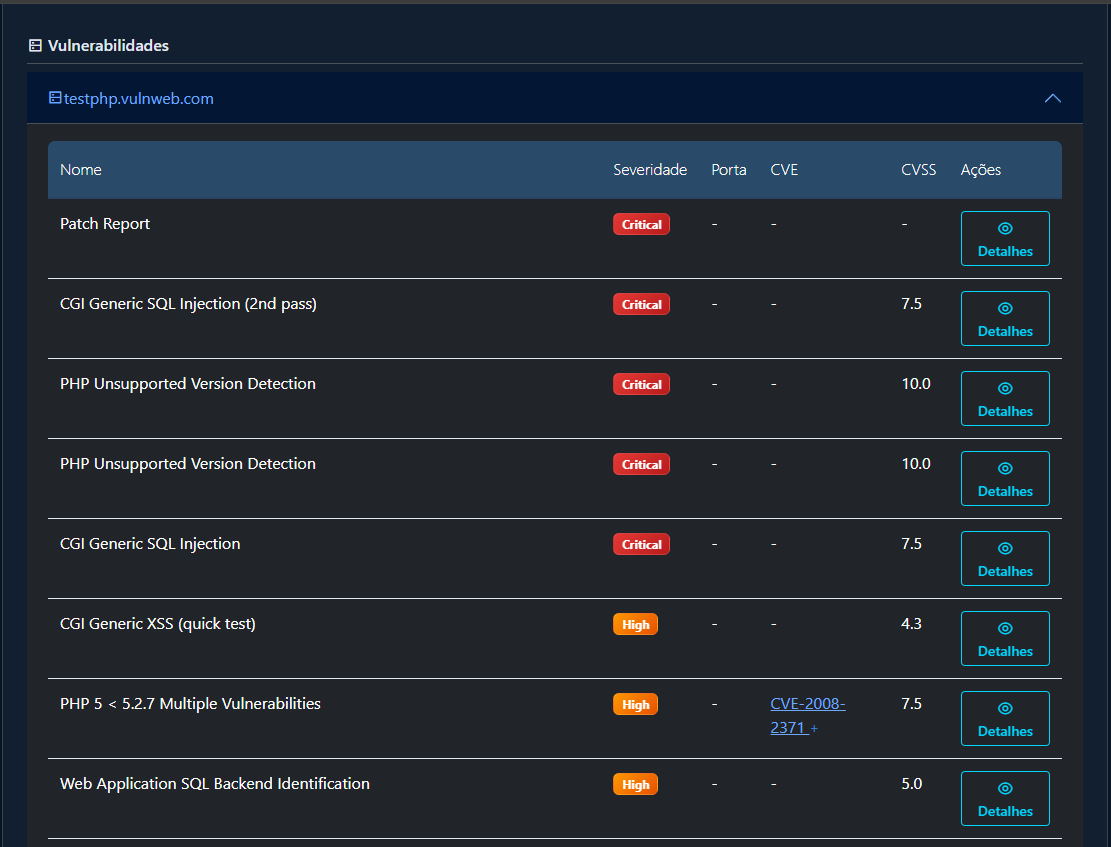Click the eye icon for CGI Generic SQL Injection (2nd pass)
Screen dimensions: 1111x847
[1005, 308]
